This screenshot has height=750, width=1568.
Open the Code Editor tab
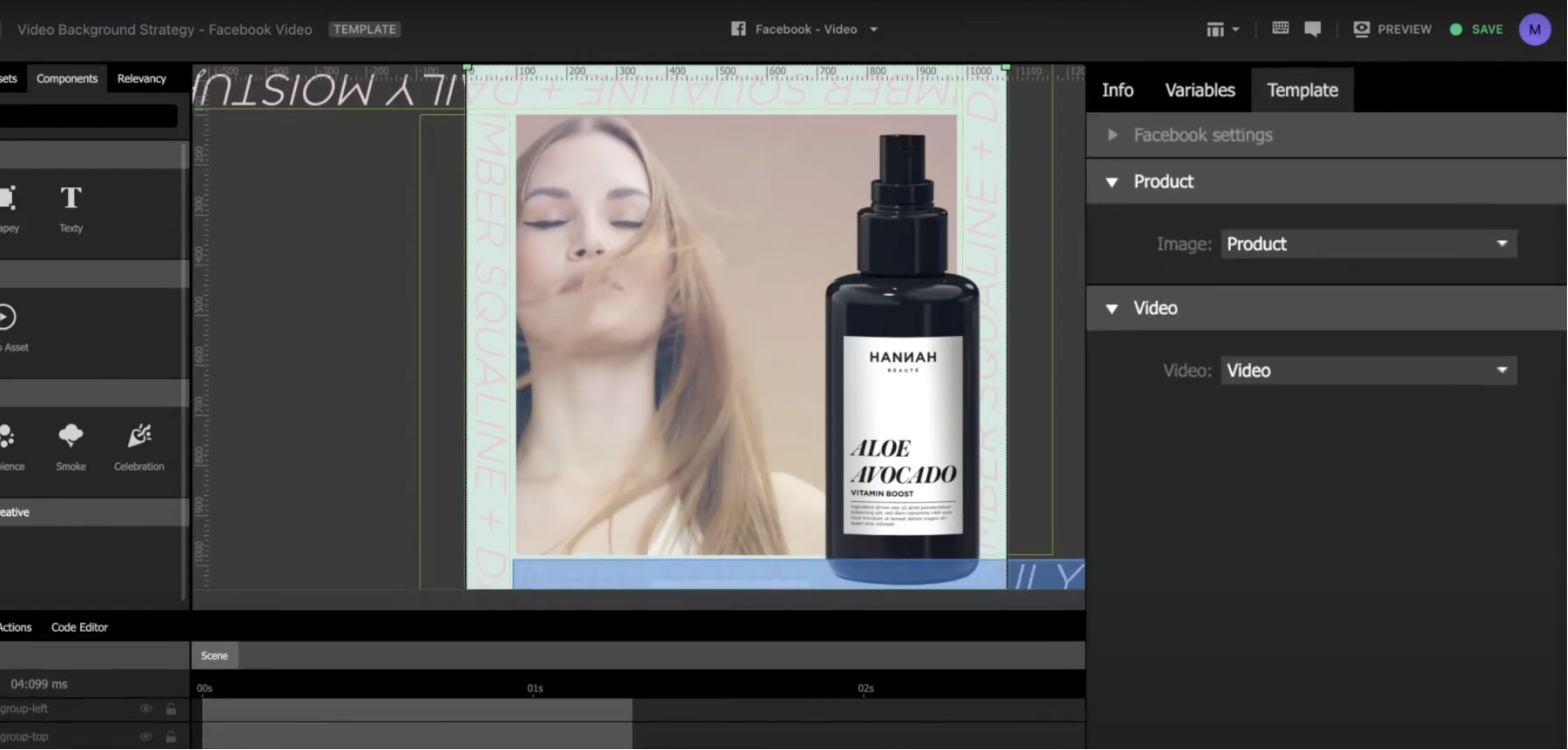(79, 627)
